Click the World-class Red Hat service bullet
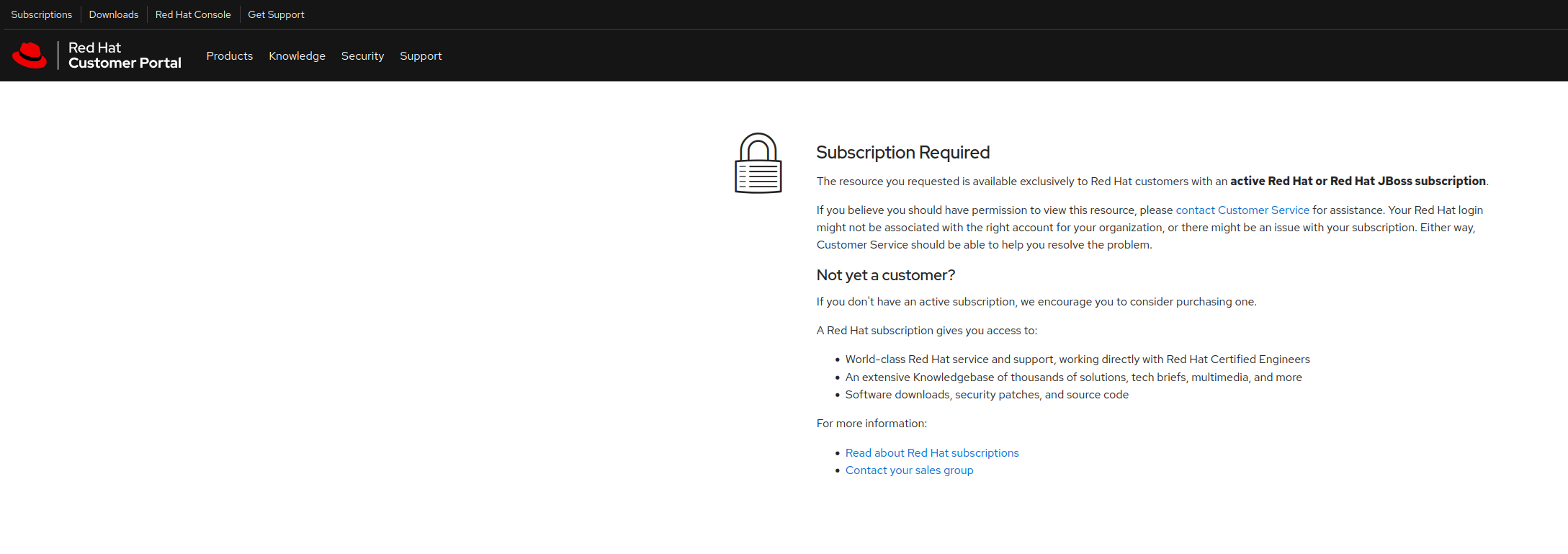The image size is (1568, 554). pos(1077,359)
